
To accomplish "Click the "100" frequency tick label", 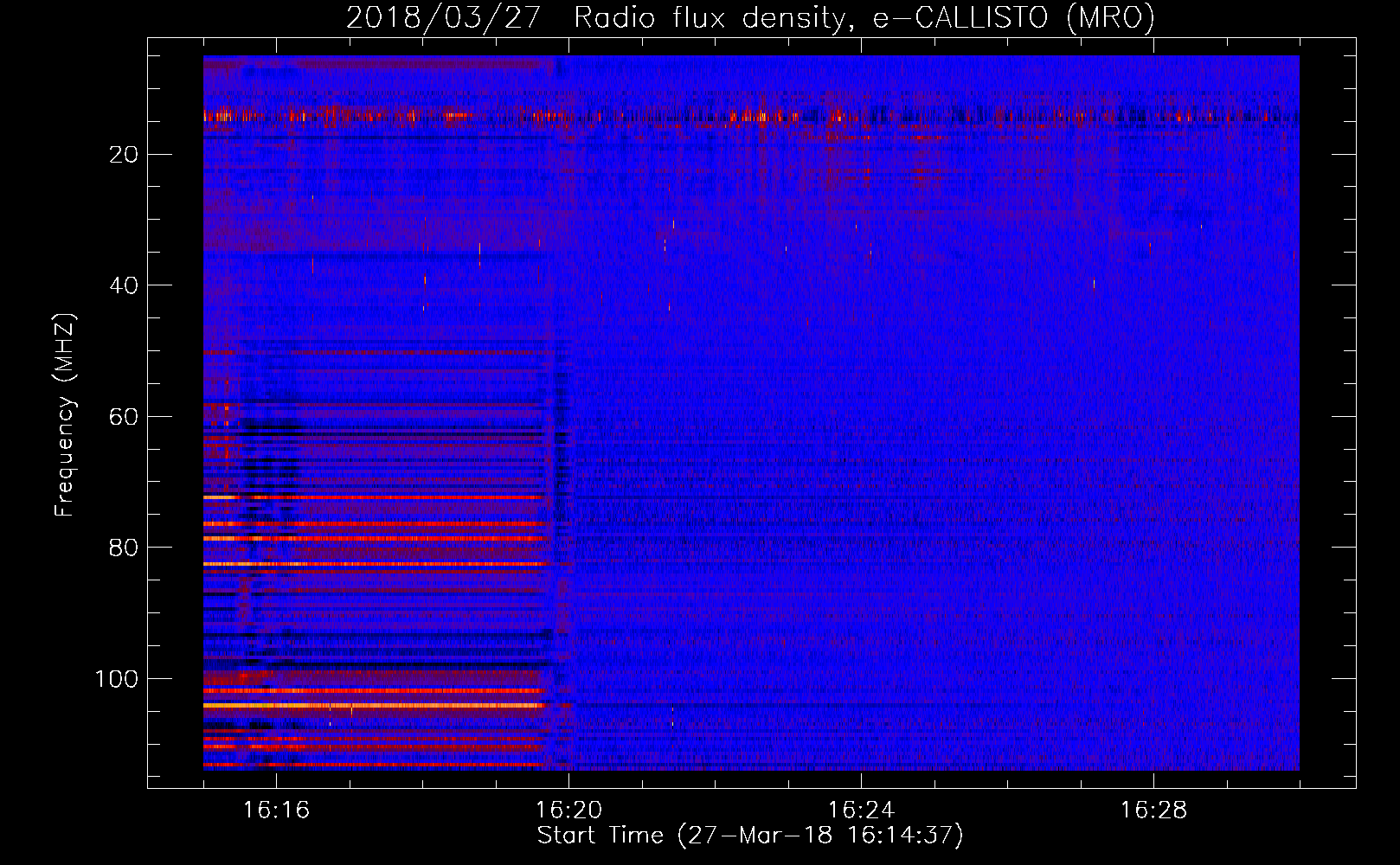I will point(117,679).
